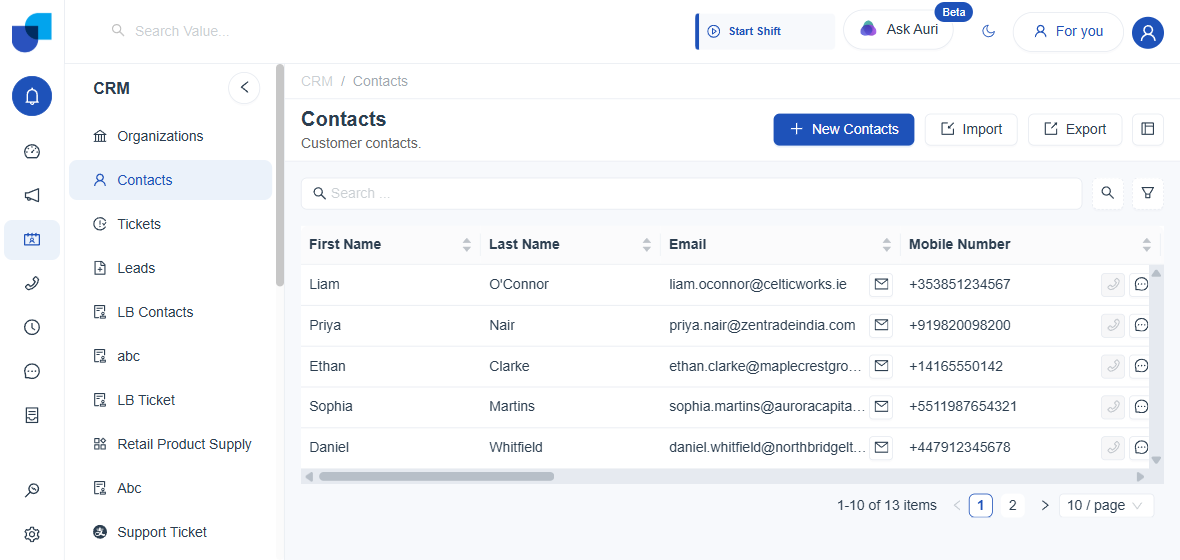Sort by Email column arrows

pyautogui.click(x=887, y=245)
